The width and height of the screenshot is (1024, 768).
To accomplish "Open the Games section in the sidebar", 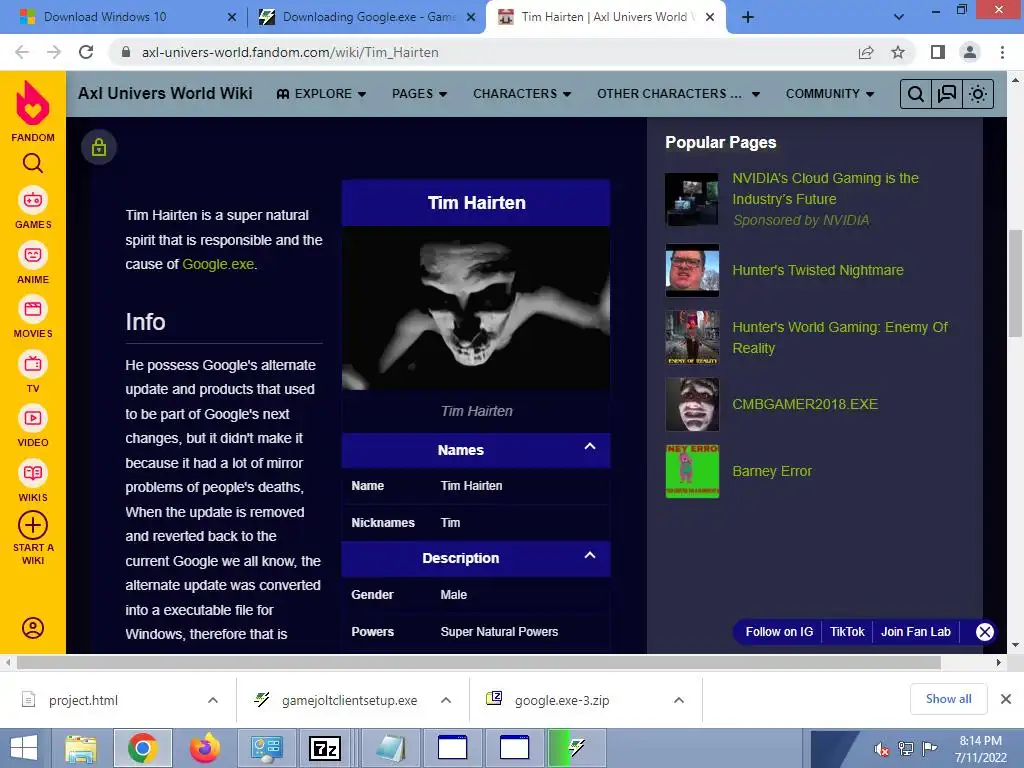I will coord(33,208).
